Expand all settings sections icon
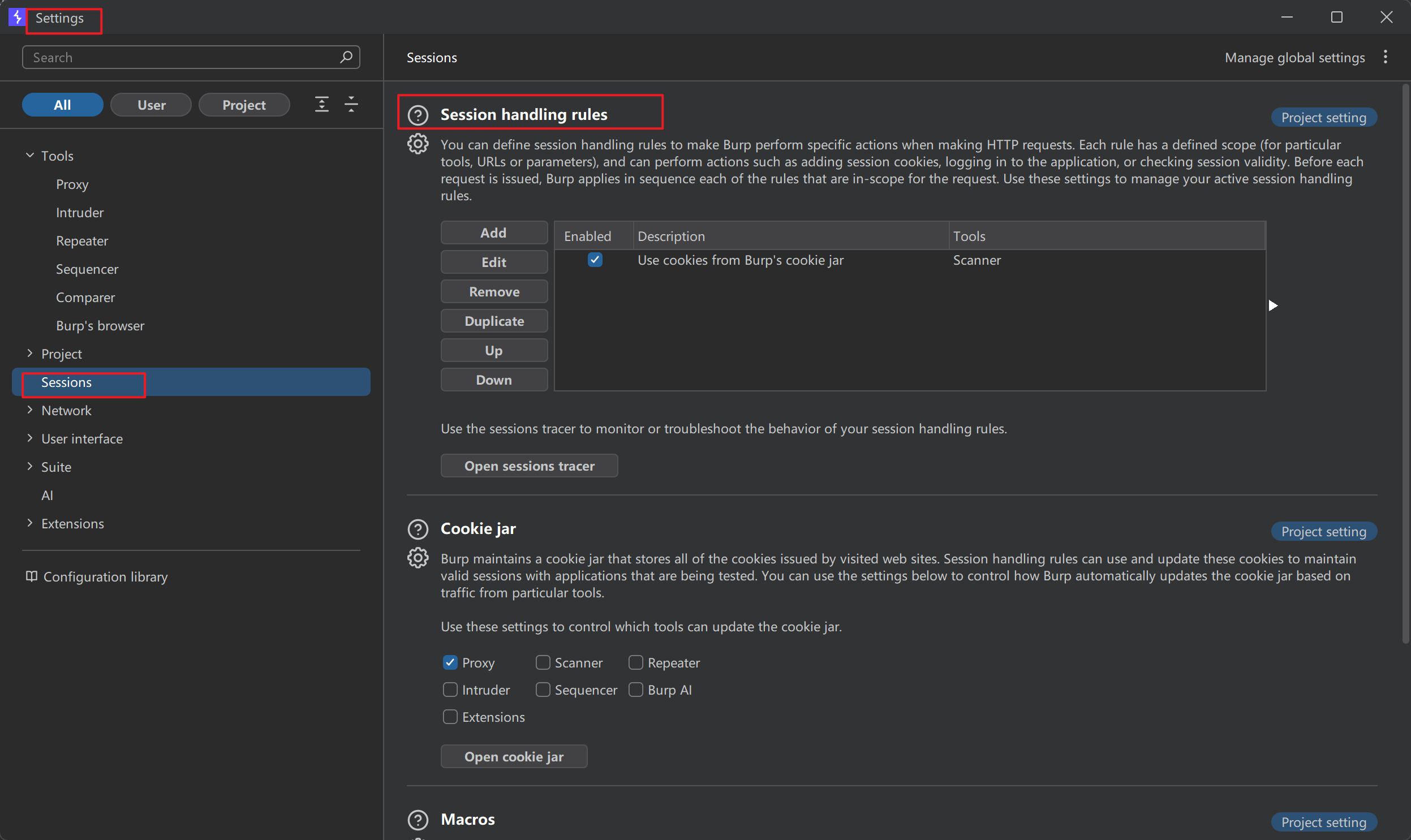Viewport: 1411px width, 840px height. (x=321, y=104)
